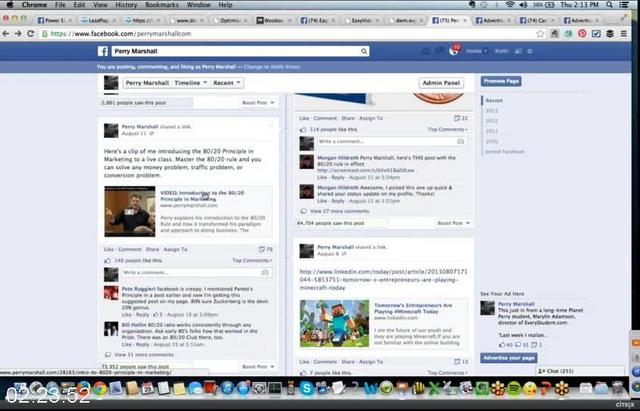640x411 pixels.
Task: Open the dropdown arrow next to Home
Action: [486, 51]
